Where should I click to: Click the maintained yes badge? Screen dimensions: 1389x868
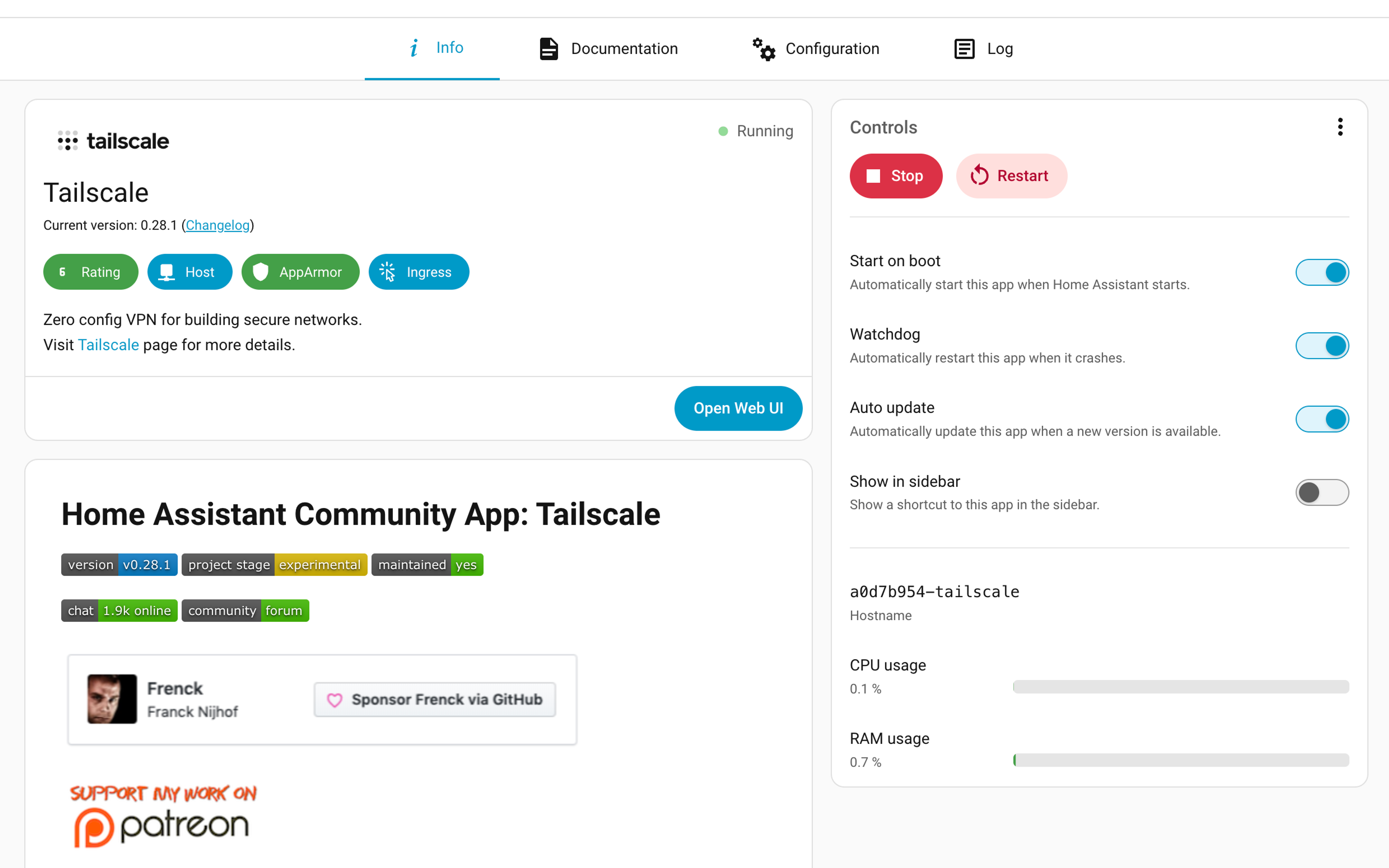coord(428,565)
